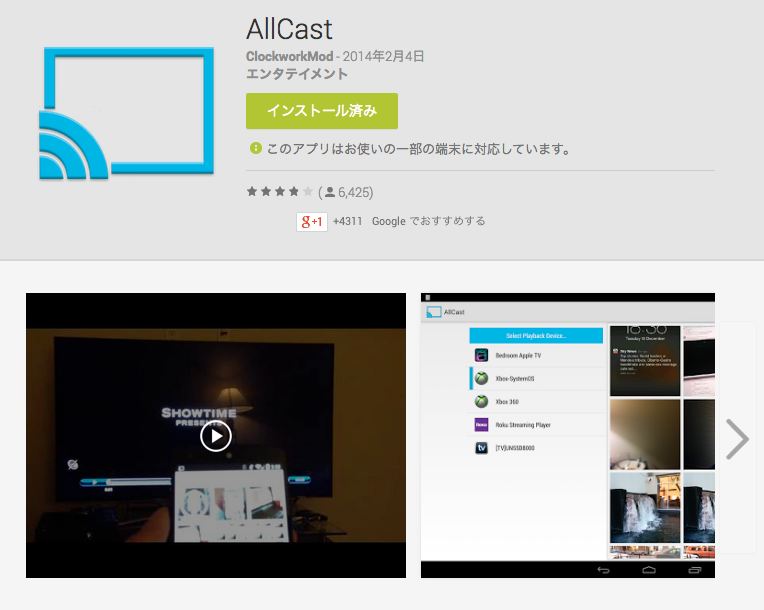The width and height of the screenshot is (764, 610).
Task: Play the Showtime promo video
Action: pyautogui.click(x=216, y=436)
